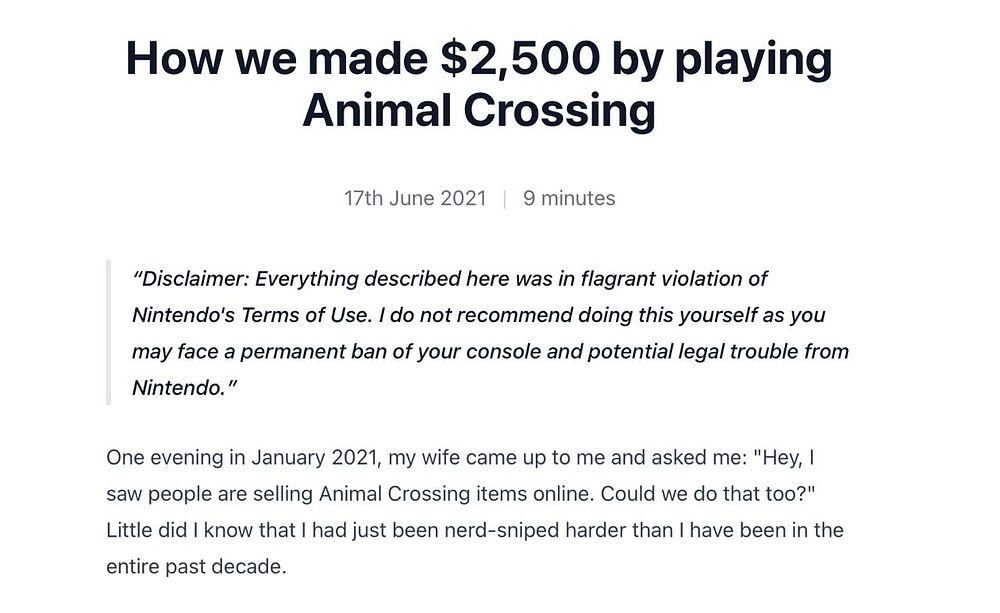Click the article title heading
1000x613 pixels.
479,85
